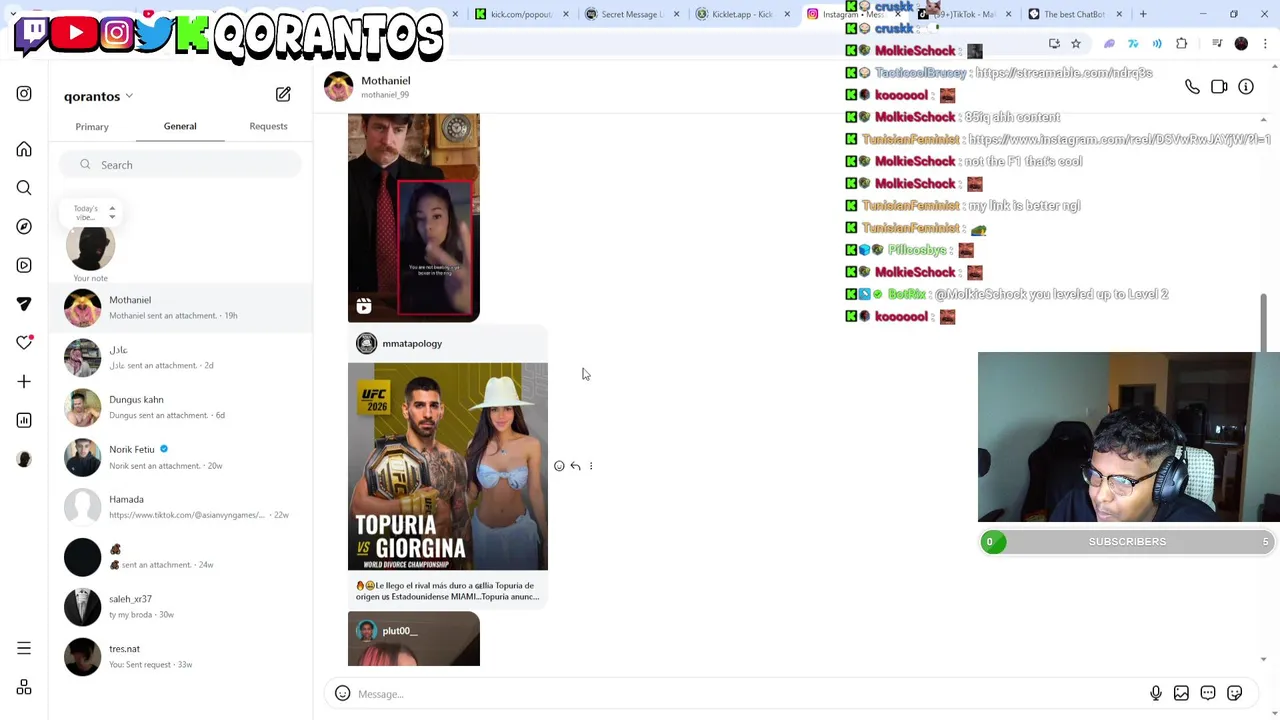Expand qorantos account switcher chevron

[129, 96]
